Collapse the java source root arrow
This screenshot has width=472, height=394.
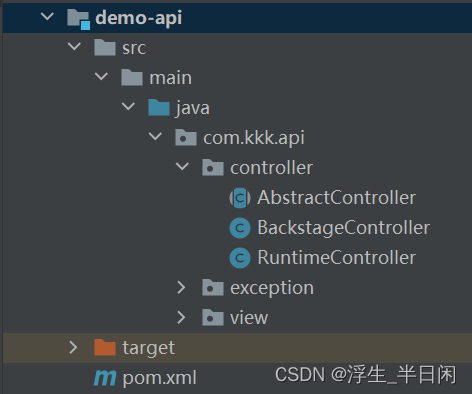pyautogui.click(x=128, y=106)
